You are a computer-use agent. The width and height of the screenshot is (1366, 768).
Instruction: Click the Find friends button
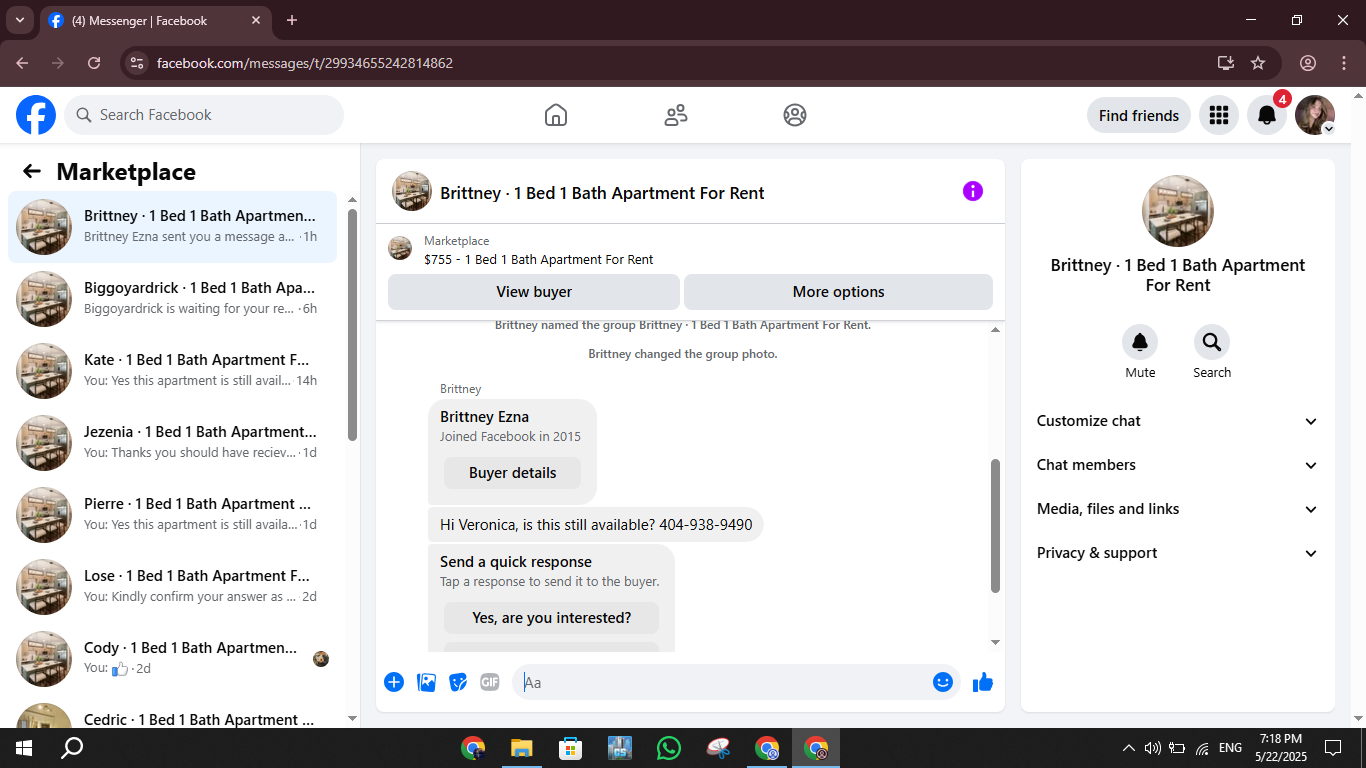[x=1139, y=115]
